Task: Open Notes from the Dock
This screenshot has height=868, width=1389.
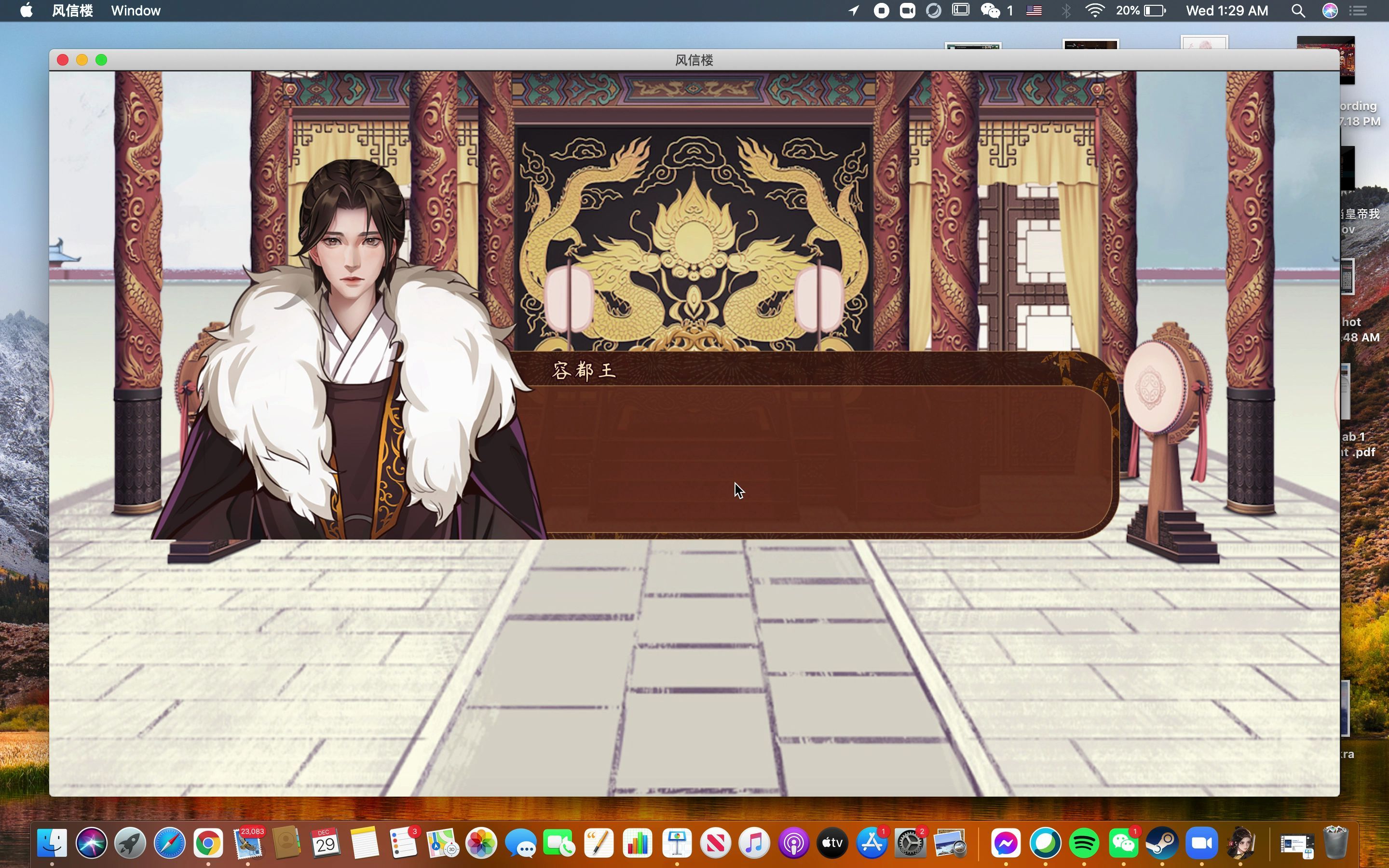Action: 365,843
